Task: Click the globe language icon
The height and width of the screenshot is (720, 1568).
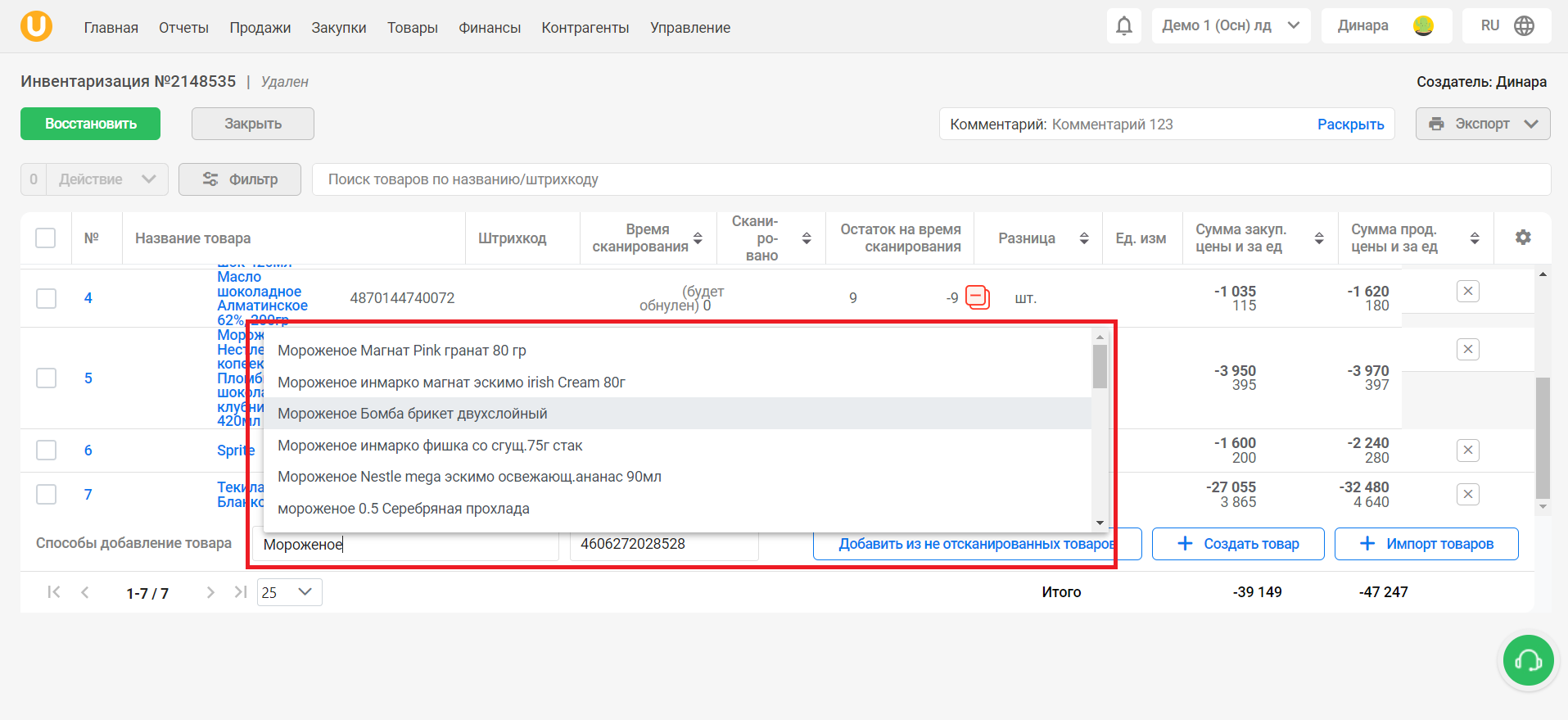Action: point(1524,26)
